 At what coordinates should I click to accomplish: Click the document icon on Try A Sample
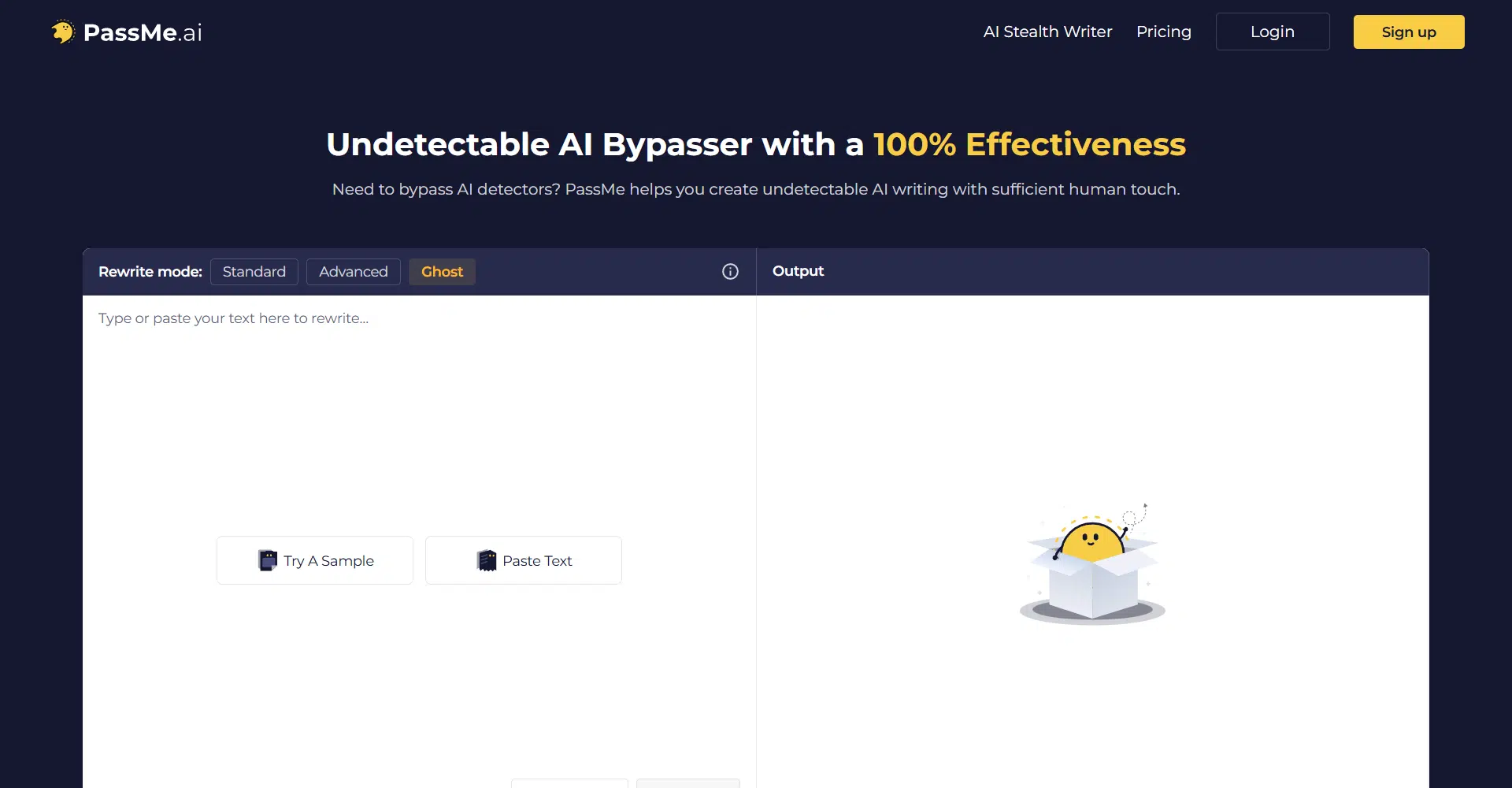pos(268,560)
